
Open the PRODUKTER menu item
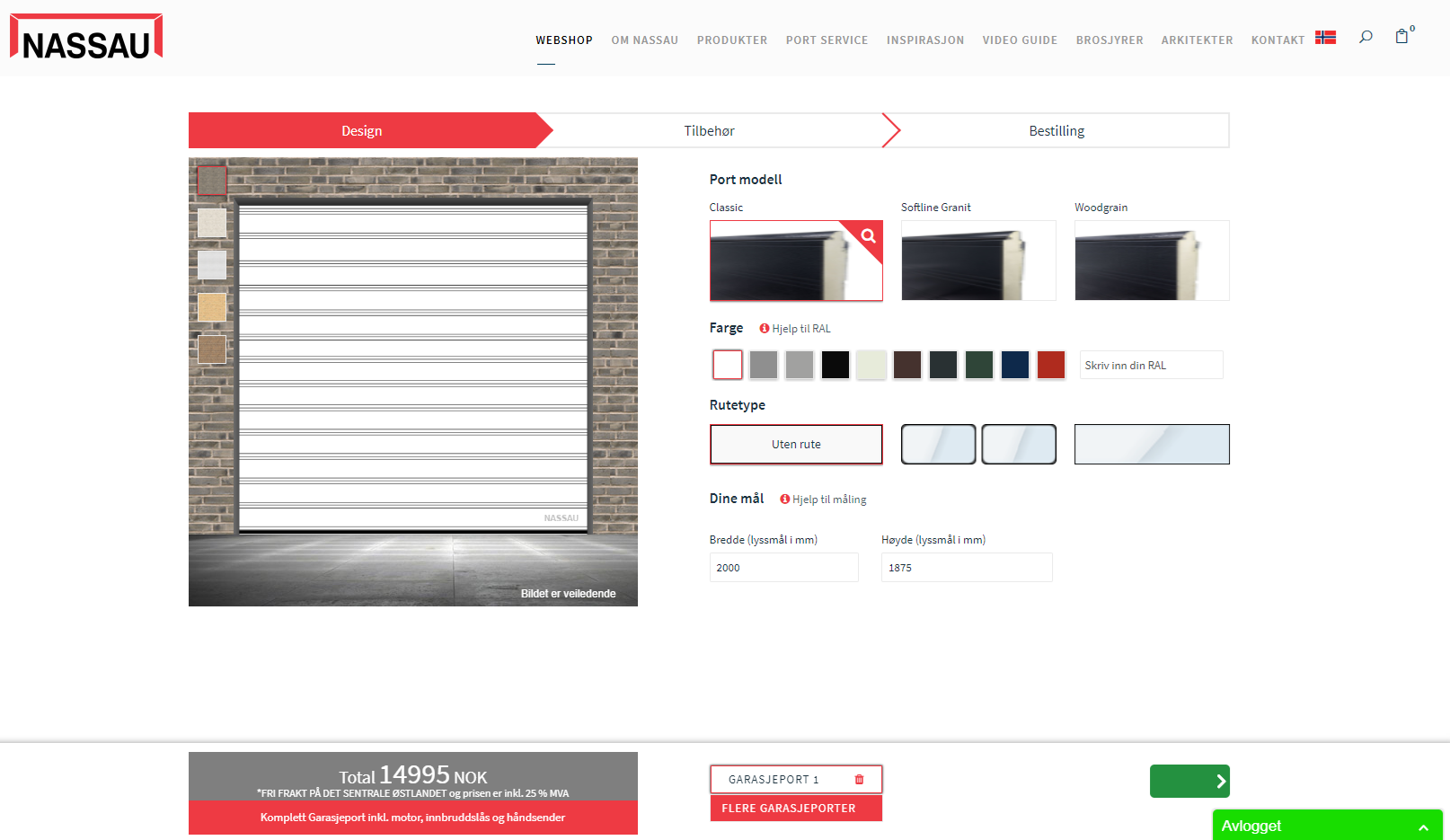[x=731, y=40]
